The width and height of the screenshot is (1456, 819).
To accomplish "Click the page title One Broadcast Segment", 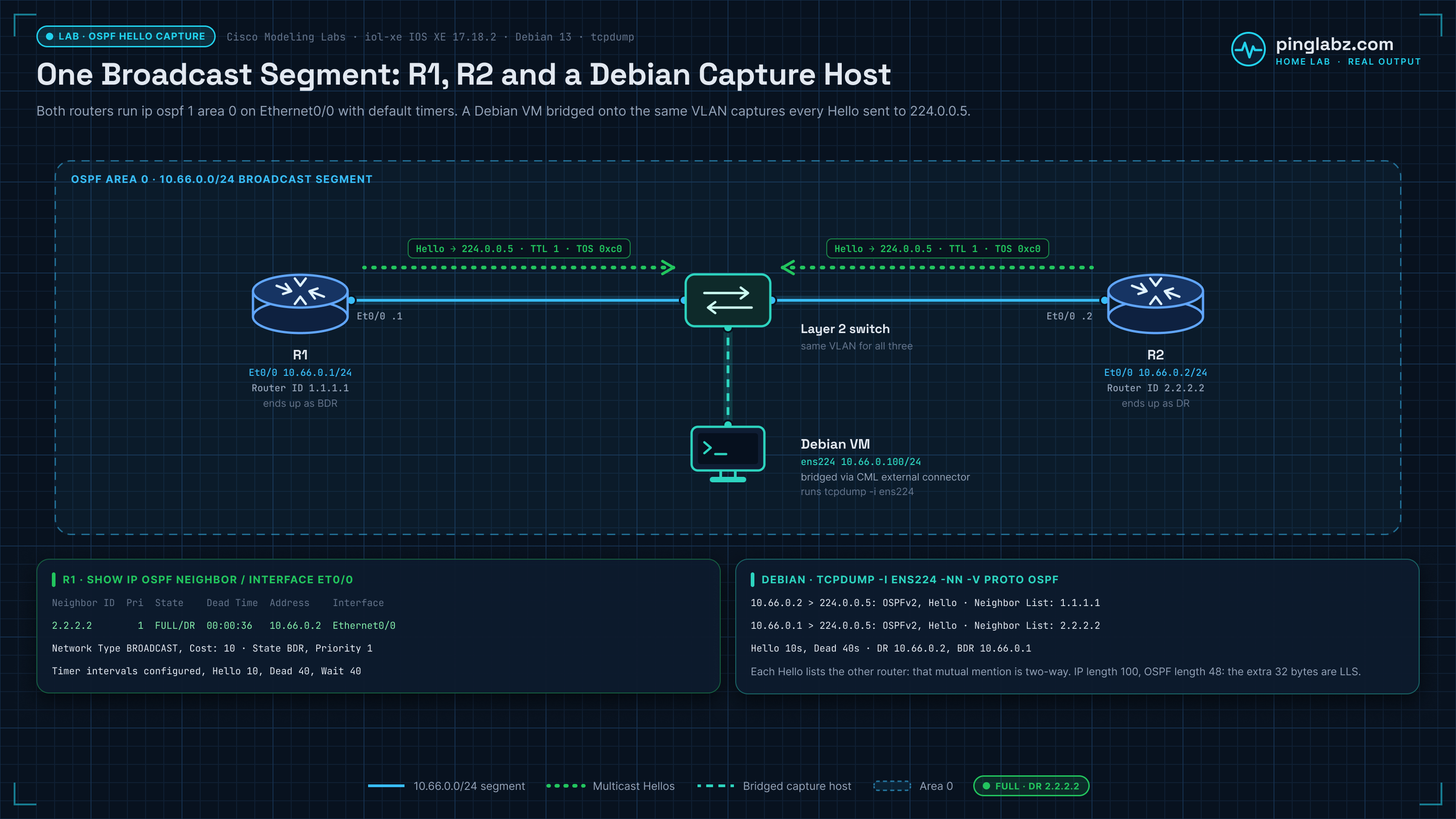I will (x=464, y=74).
